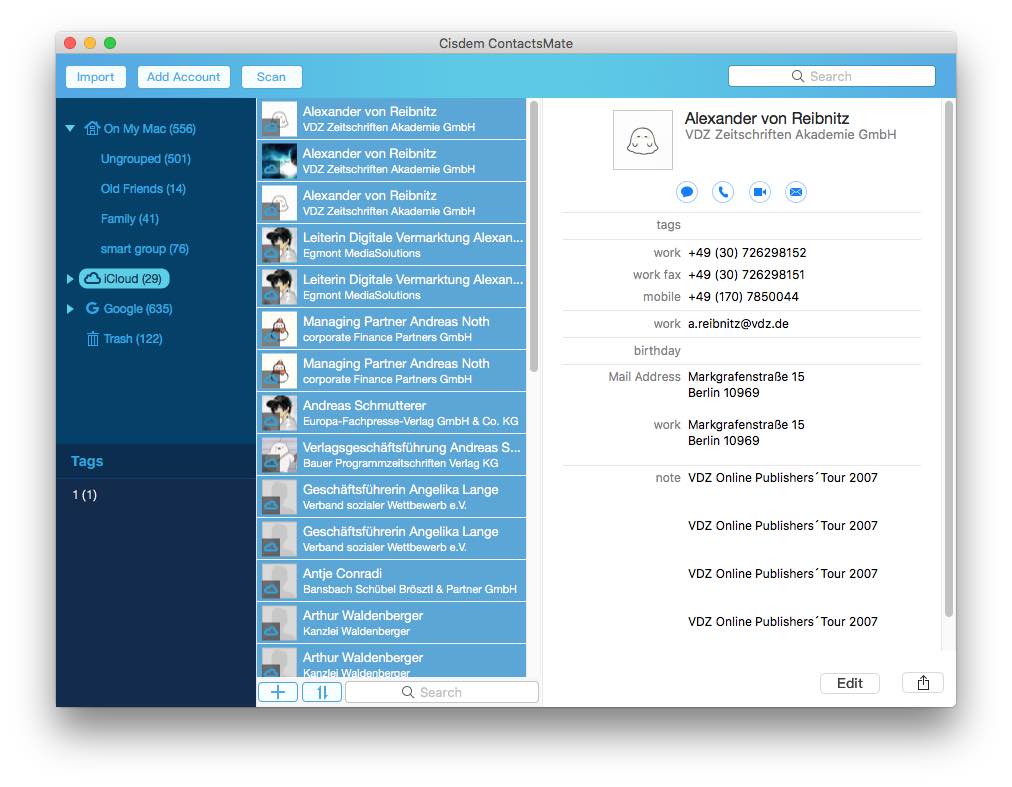Add a new contact with plus button
Screen dimensions: 1012x787
(x=278, y=692)
